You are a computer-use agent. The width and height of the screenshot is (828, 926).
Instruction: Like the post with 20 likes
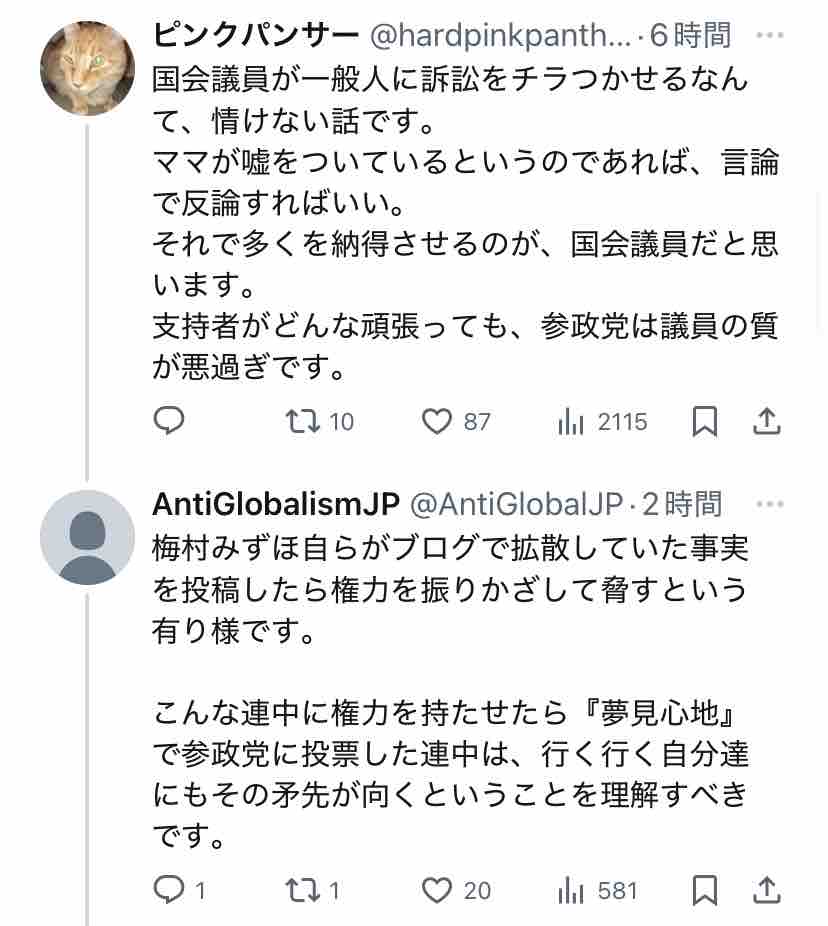[437, 889]
